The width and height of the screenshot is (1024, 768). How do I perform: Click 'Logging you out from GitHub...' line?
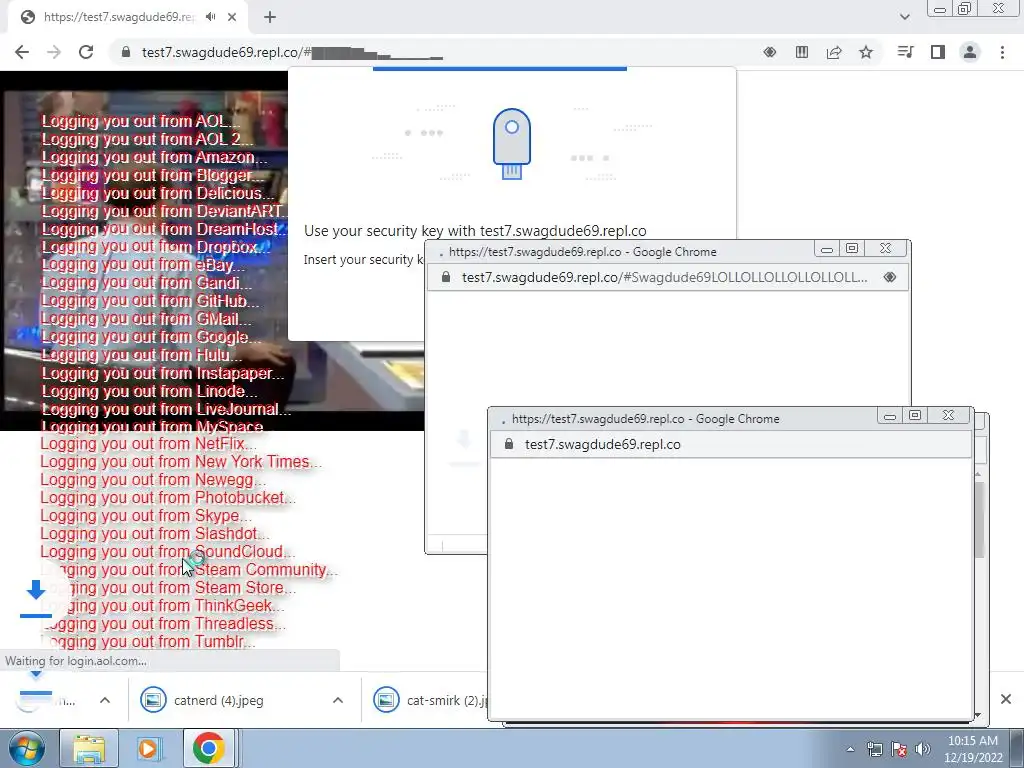click(150, 301)
